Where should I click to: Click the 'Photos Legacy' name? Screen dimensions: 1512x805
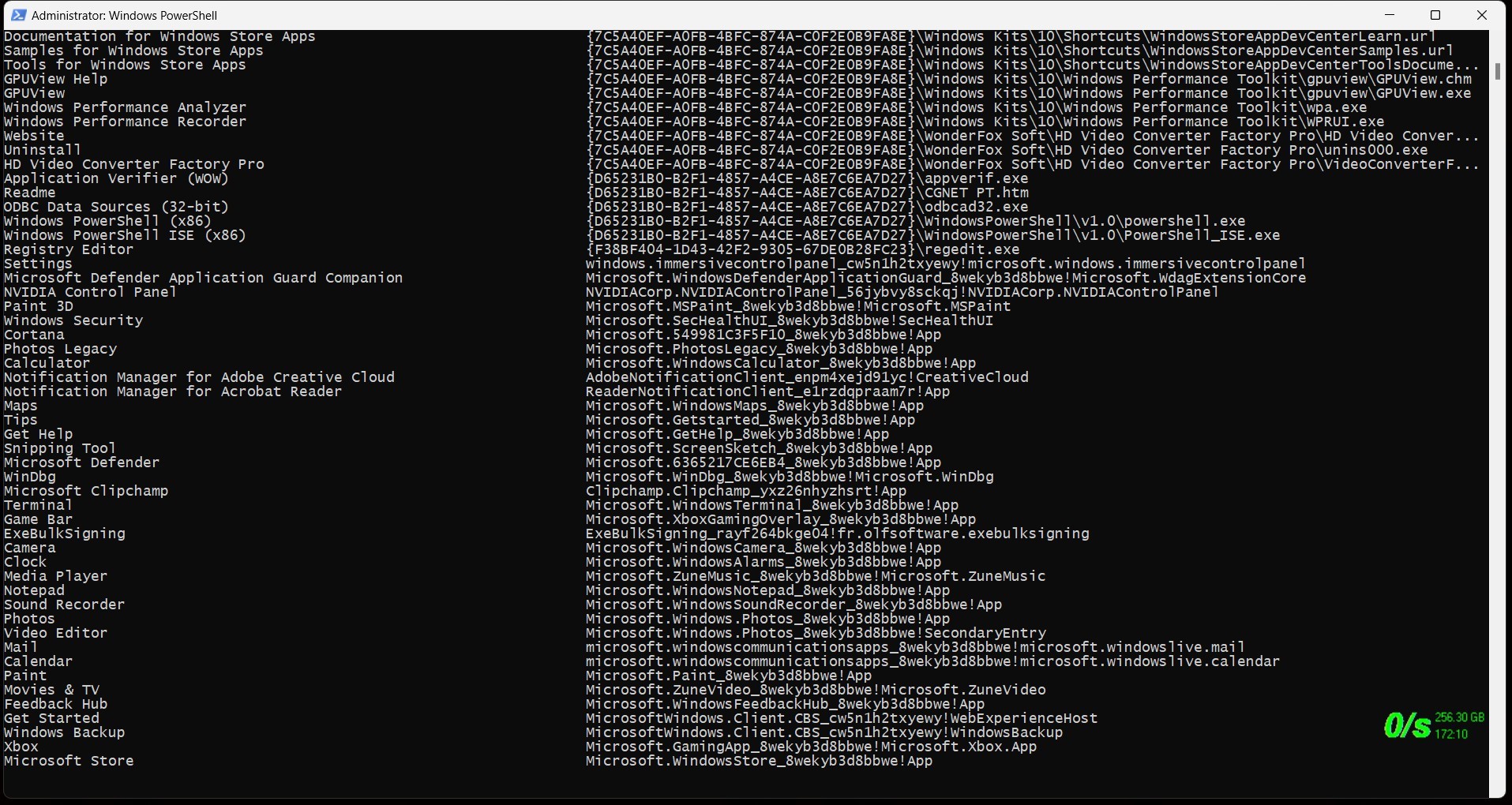pyautogui.click(x=61, y=349)
